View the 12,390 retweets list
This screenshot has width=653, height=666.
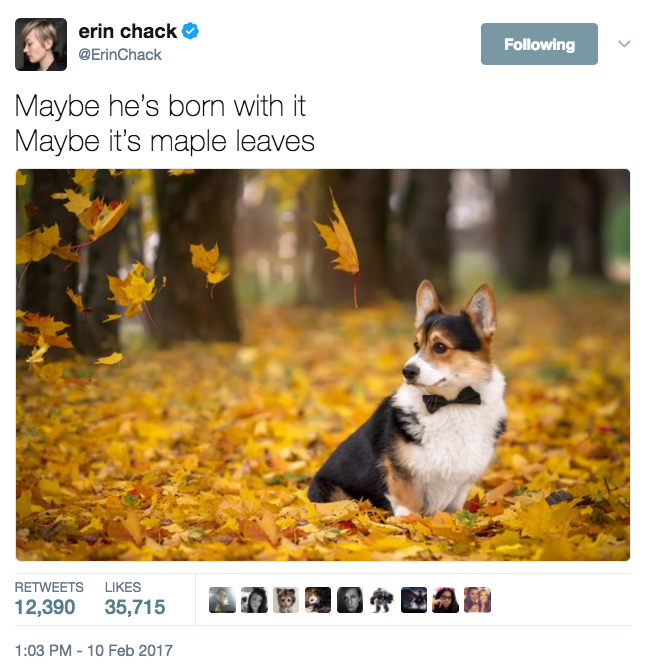pyautogui.click(x=49, y=598)
